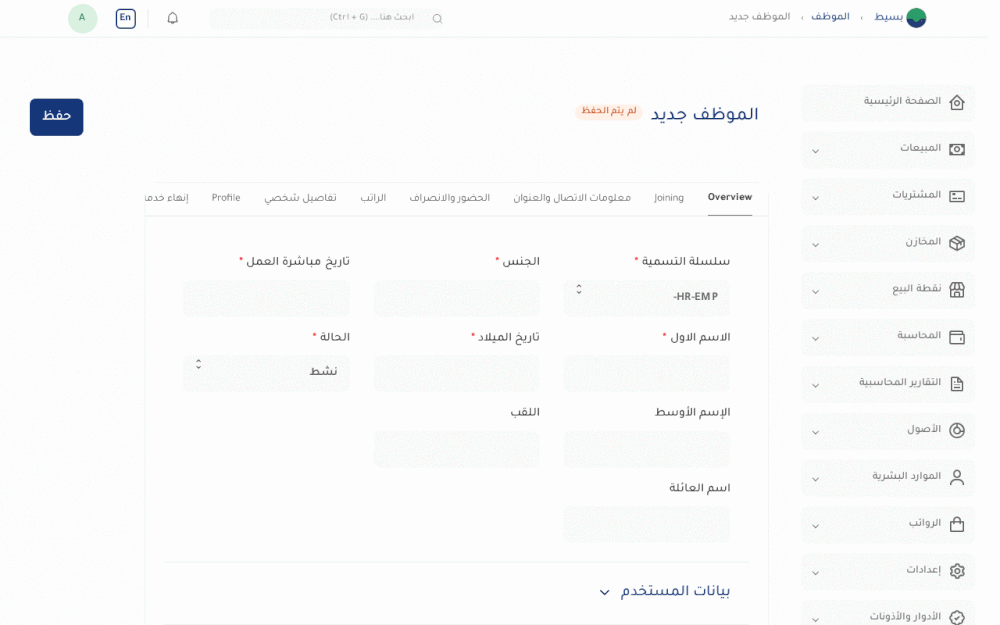Viewport: 1000px width, 625px height.
Task: Click the الأدوار والأذونات badge icon
Action: point(957,617)
